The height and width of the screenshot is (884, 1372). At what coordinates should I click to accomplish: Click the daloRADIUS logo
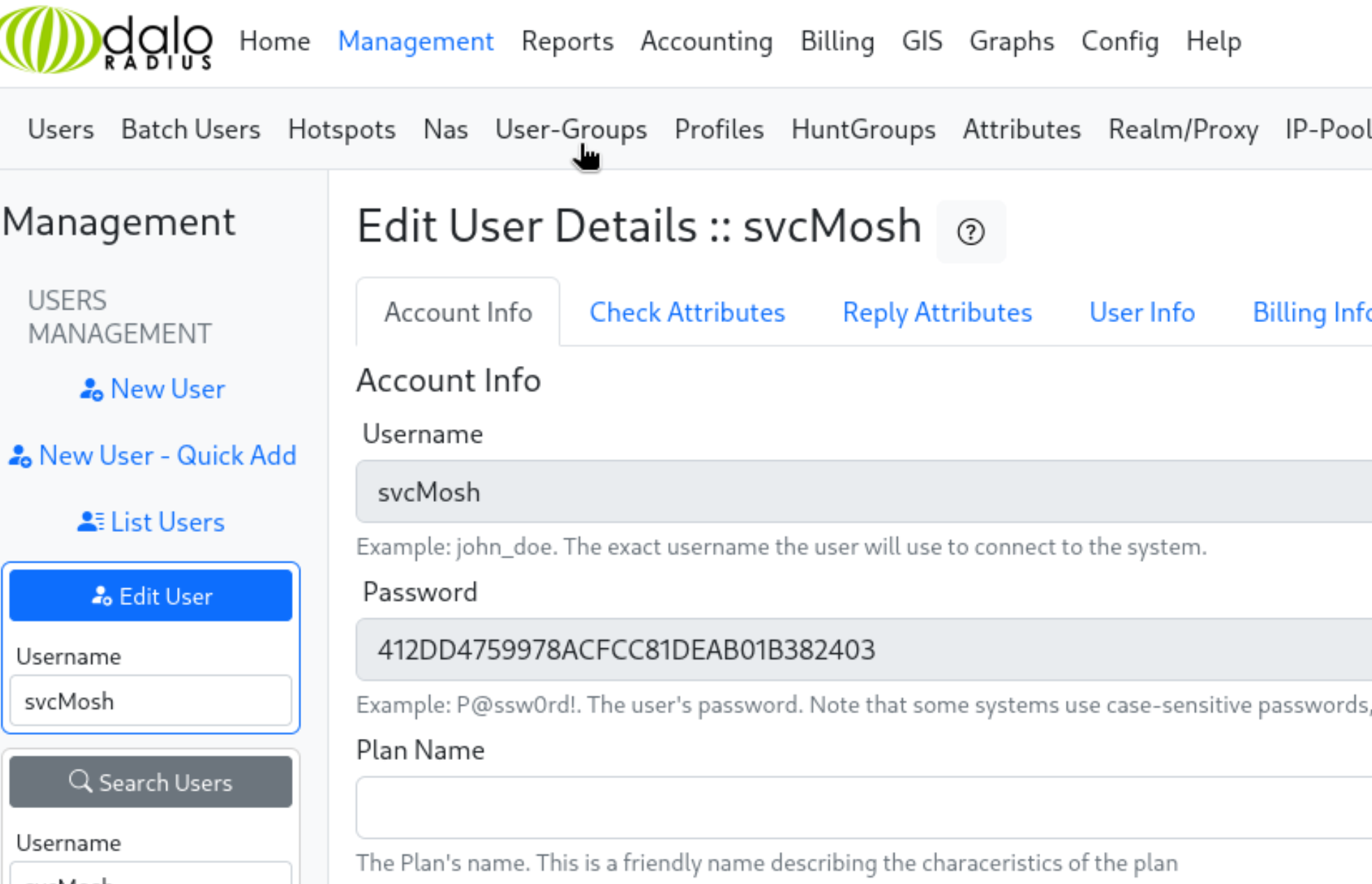pyautogui.click(x=106, y=40)
